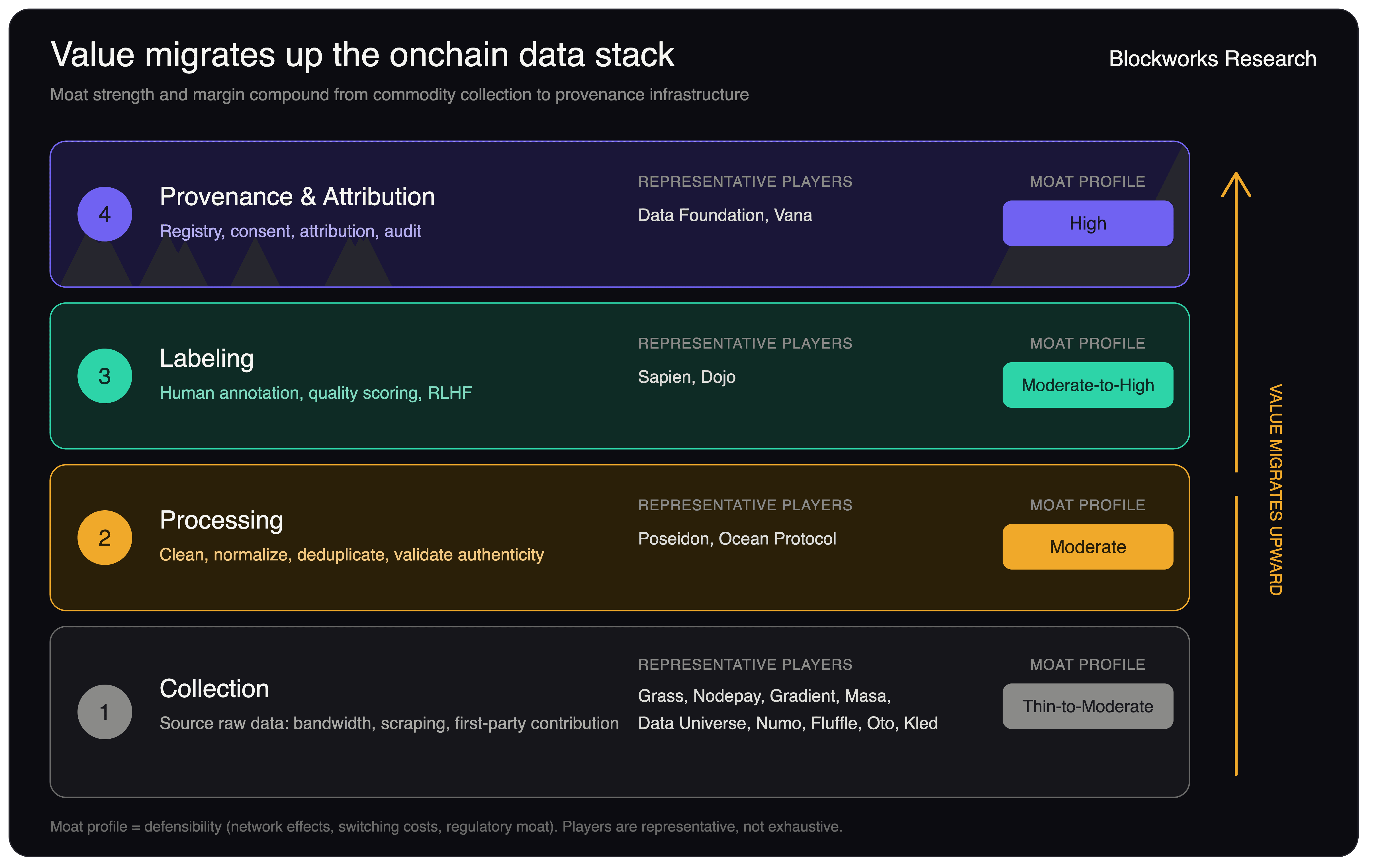Click "Clean, normalize, deduplicate, validate authenticity" description
Screen dimensions: 1388x868
(352, 555)
